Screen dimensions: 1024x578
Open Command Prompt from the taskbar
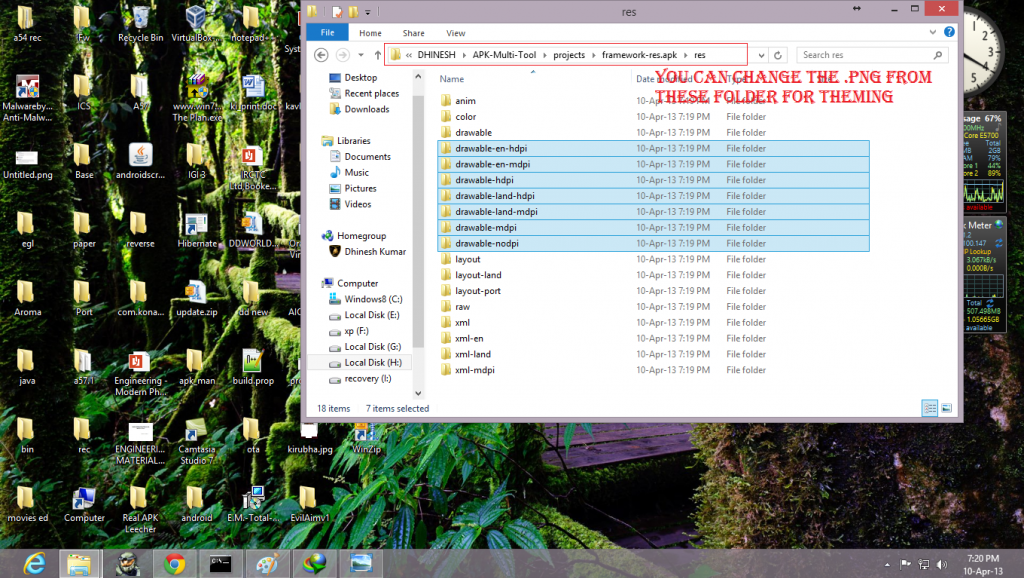click(x=220, y=563)
